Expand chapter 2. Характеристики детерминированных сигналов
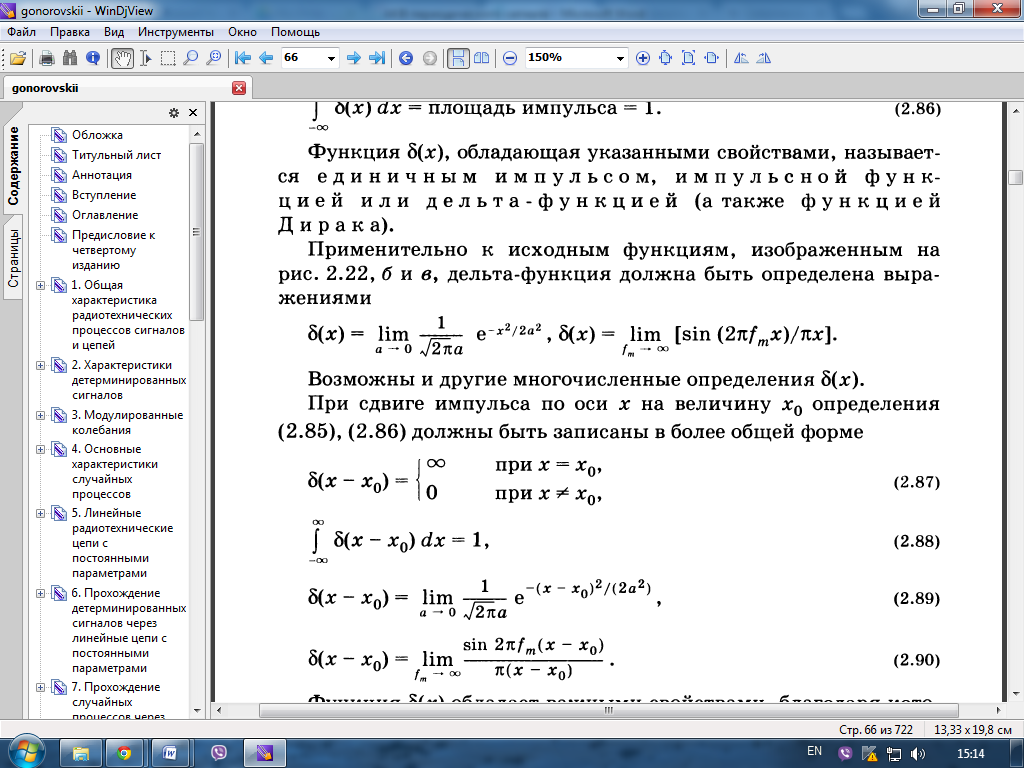The height and width of the screenshot is (768, 1024). 40,366
